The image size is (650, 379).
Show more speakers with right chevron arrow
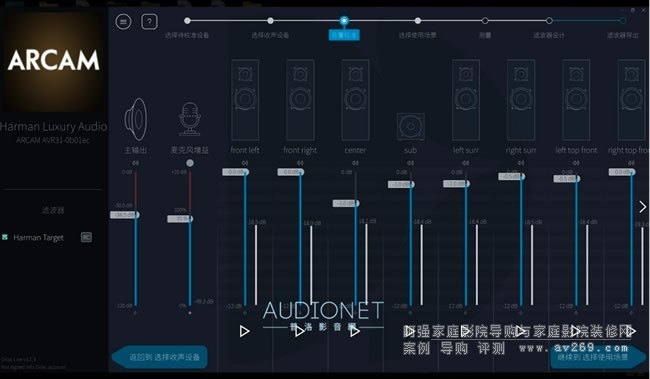(x=643, y=207)
